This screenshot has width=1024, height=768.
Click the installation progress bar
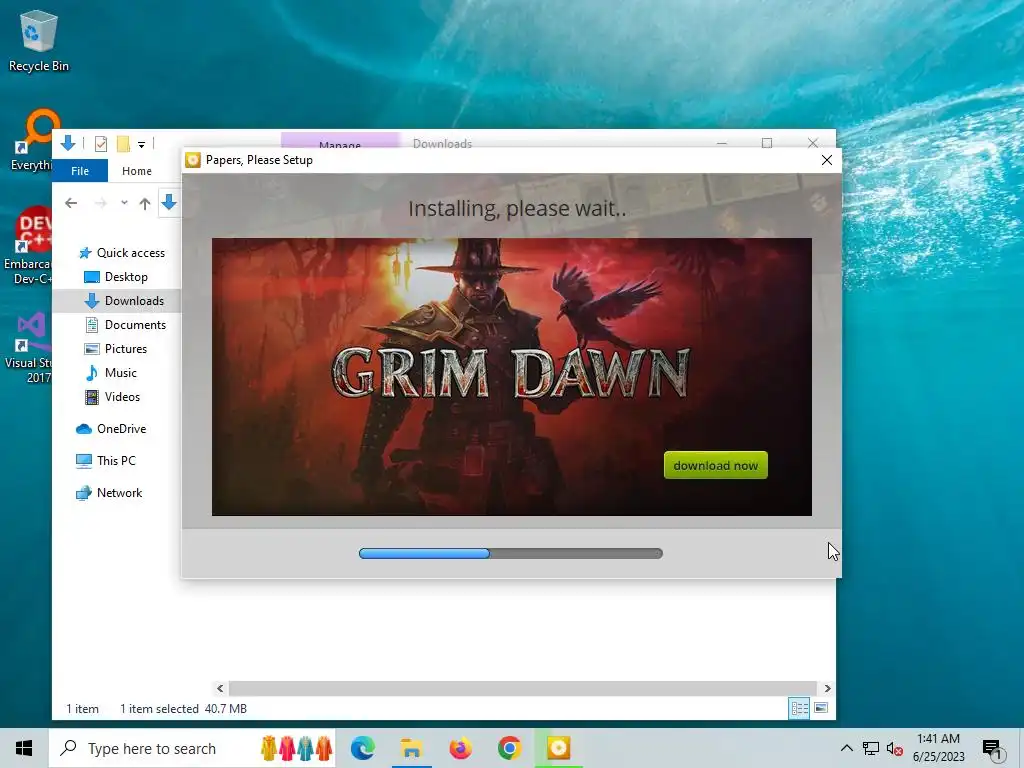tap(511, 554)
